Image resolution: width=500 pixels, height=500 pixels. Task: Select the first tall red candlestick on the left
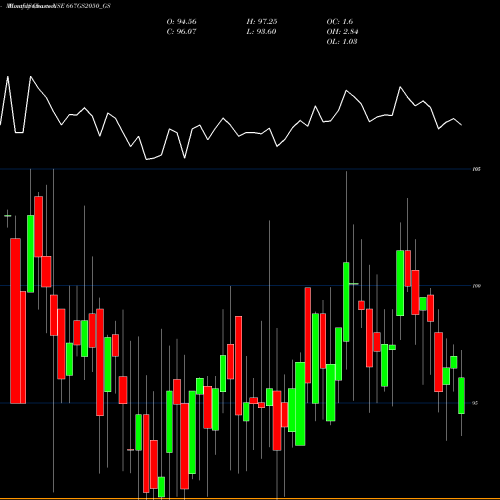tap(15, 321)
